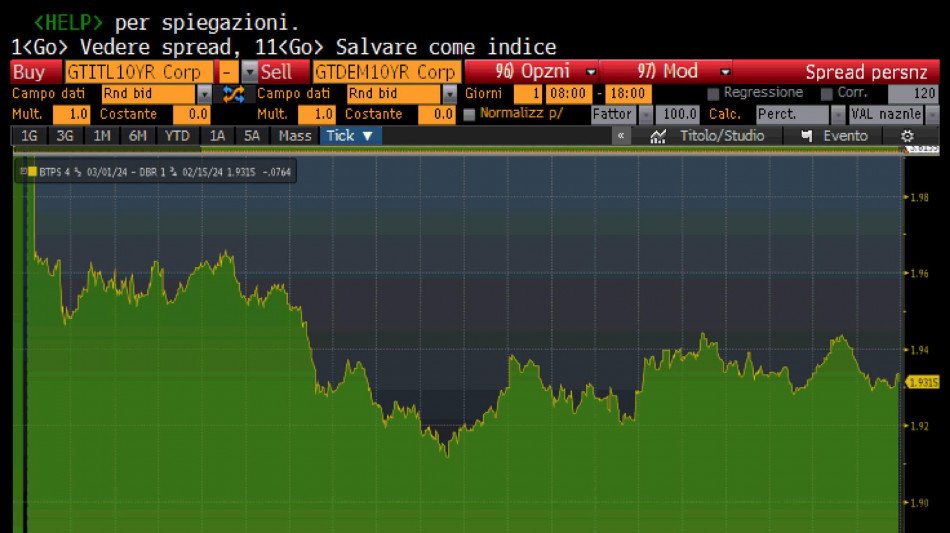Click the swap securities shuffle icon
The height and width of the screenshot is (533, 950).
coord(233,94)
